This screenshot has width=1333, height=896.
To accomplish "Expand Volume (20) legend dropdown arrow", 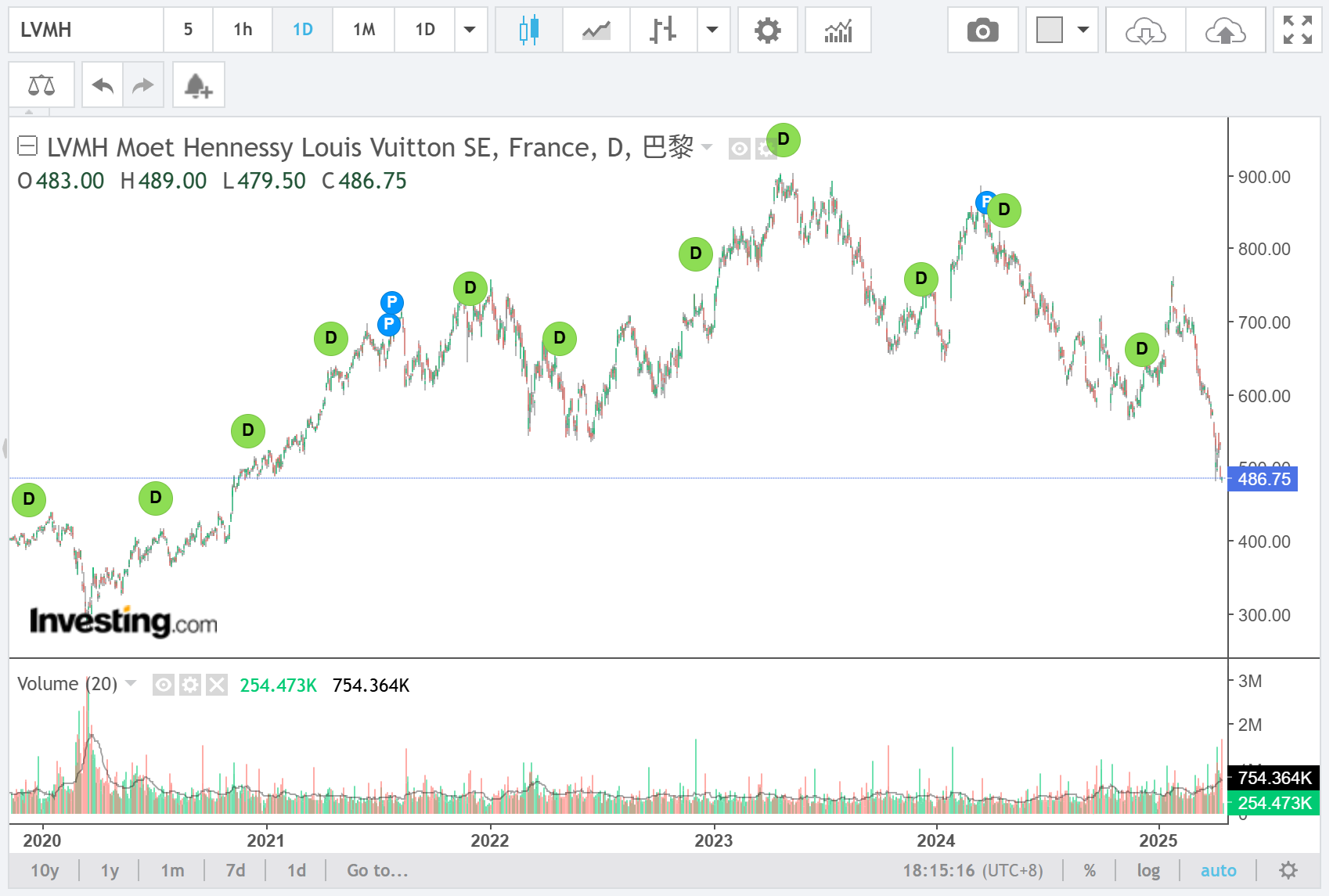I will (x=131, y=684).
